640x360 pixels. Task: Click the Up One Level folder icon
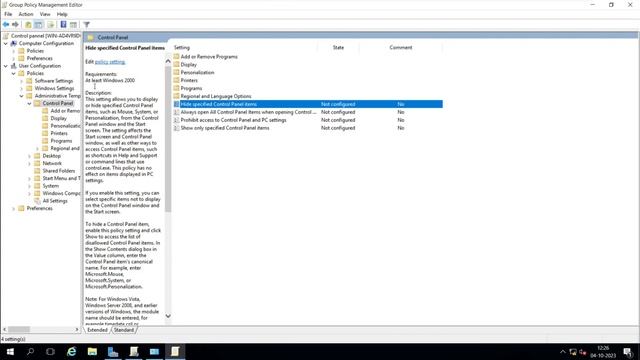pyautogui.click(x=28, y=25)
